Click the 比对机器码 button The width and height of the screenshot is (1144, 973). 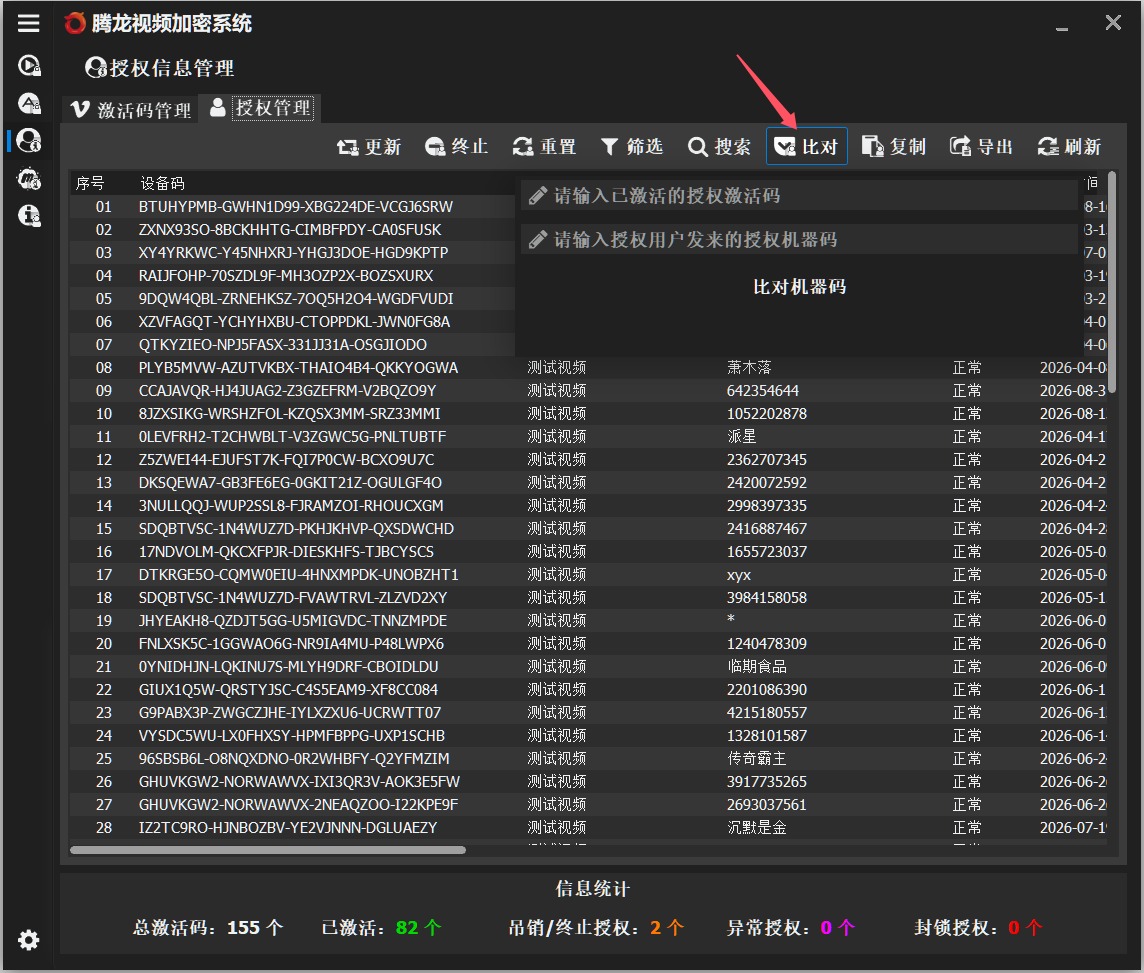tap(799, 287)
